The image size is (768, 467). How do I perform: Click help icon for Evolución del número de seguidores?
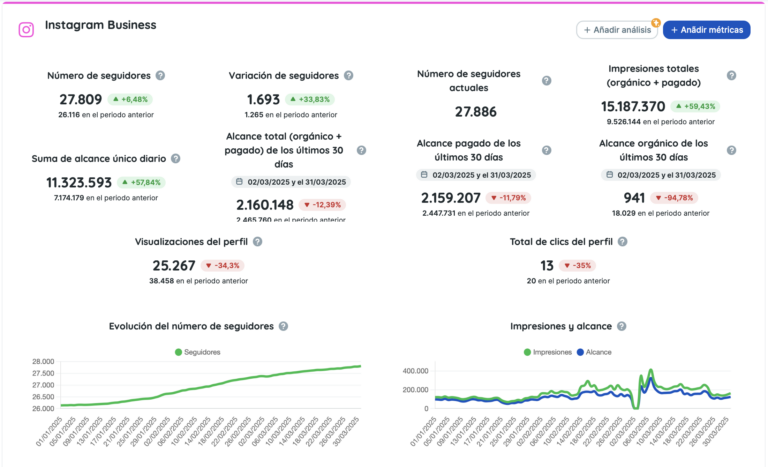[x=283, y=326]
